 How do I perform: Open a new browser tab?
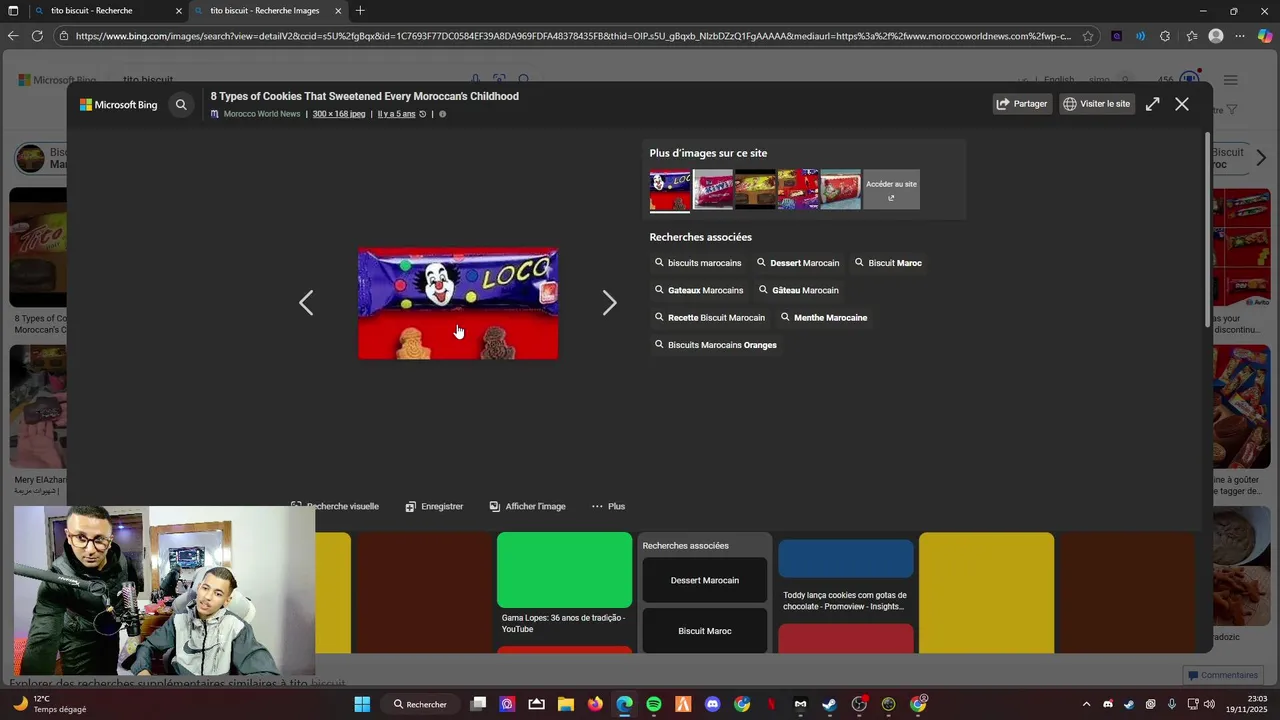click(360, 11)
